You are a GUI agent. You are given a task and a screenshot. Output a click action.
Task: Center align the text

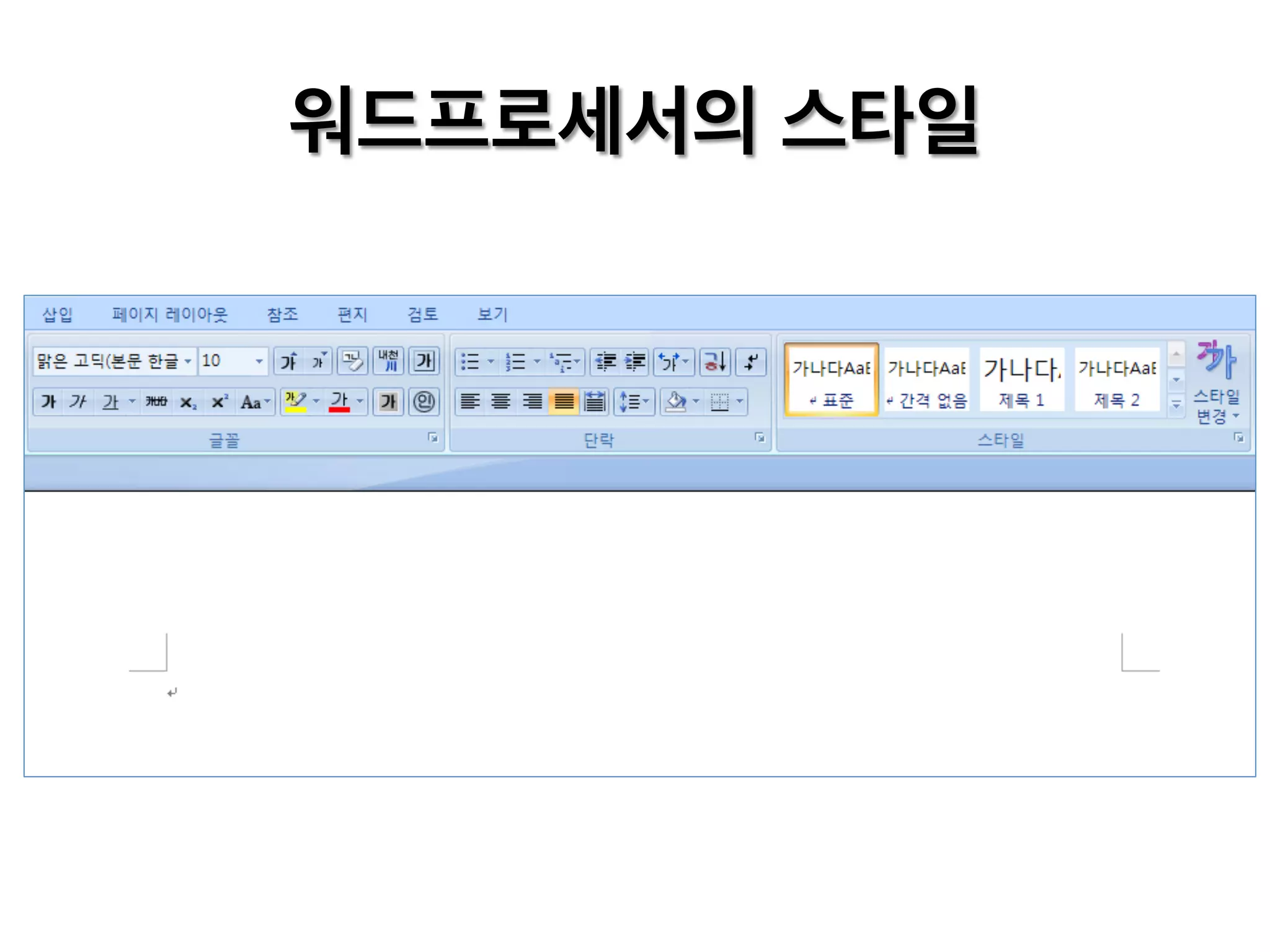pos(500,402)
